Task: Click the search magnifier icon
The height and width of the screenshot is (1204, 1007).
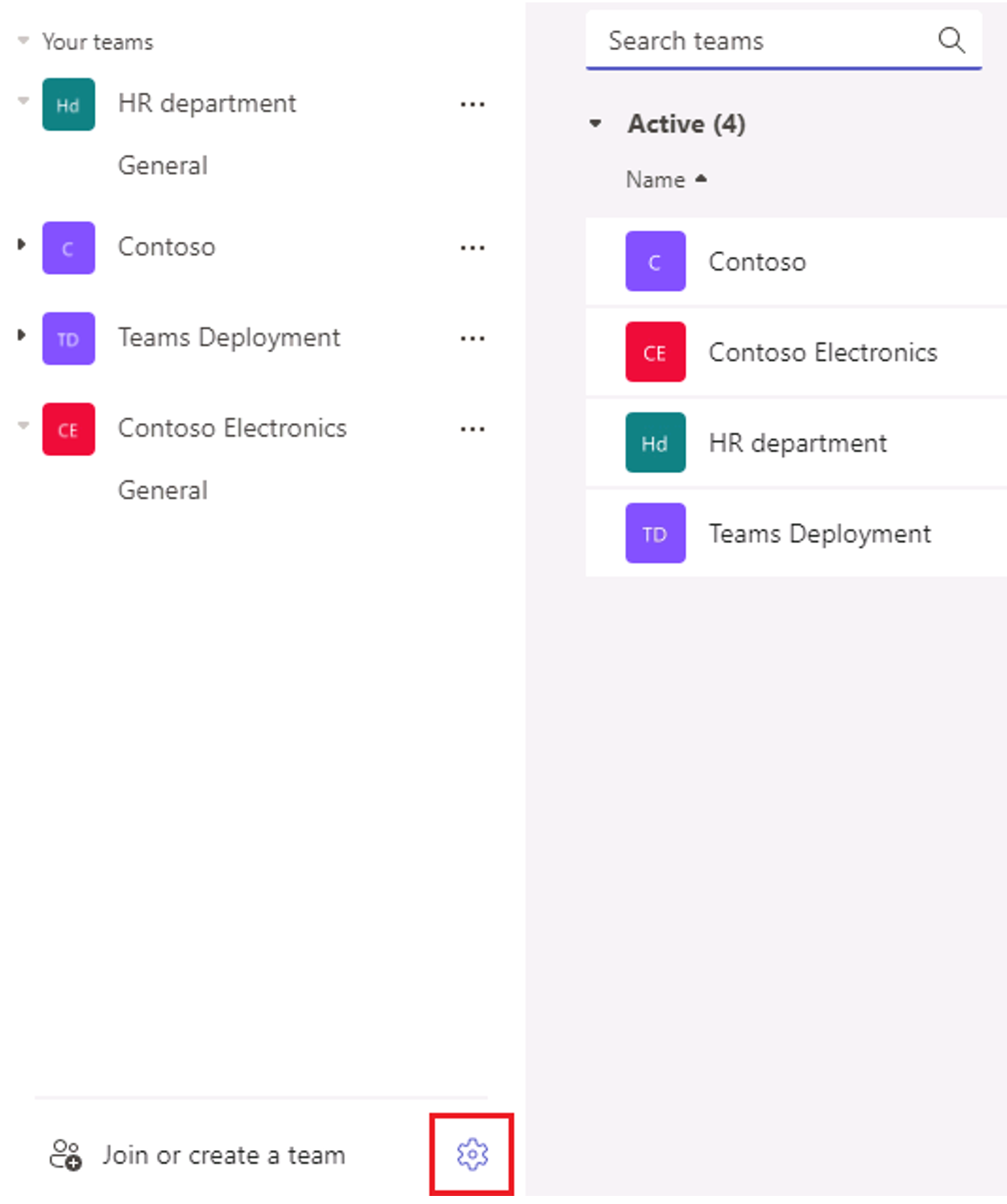Action: pos(951,39)
